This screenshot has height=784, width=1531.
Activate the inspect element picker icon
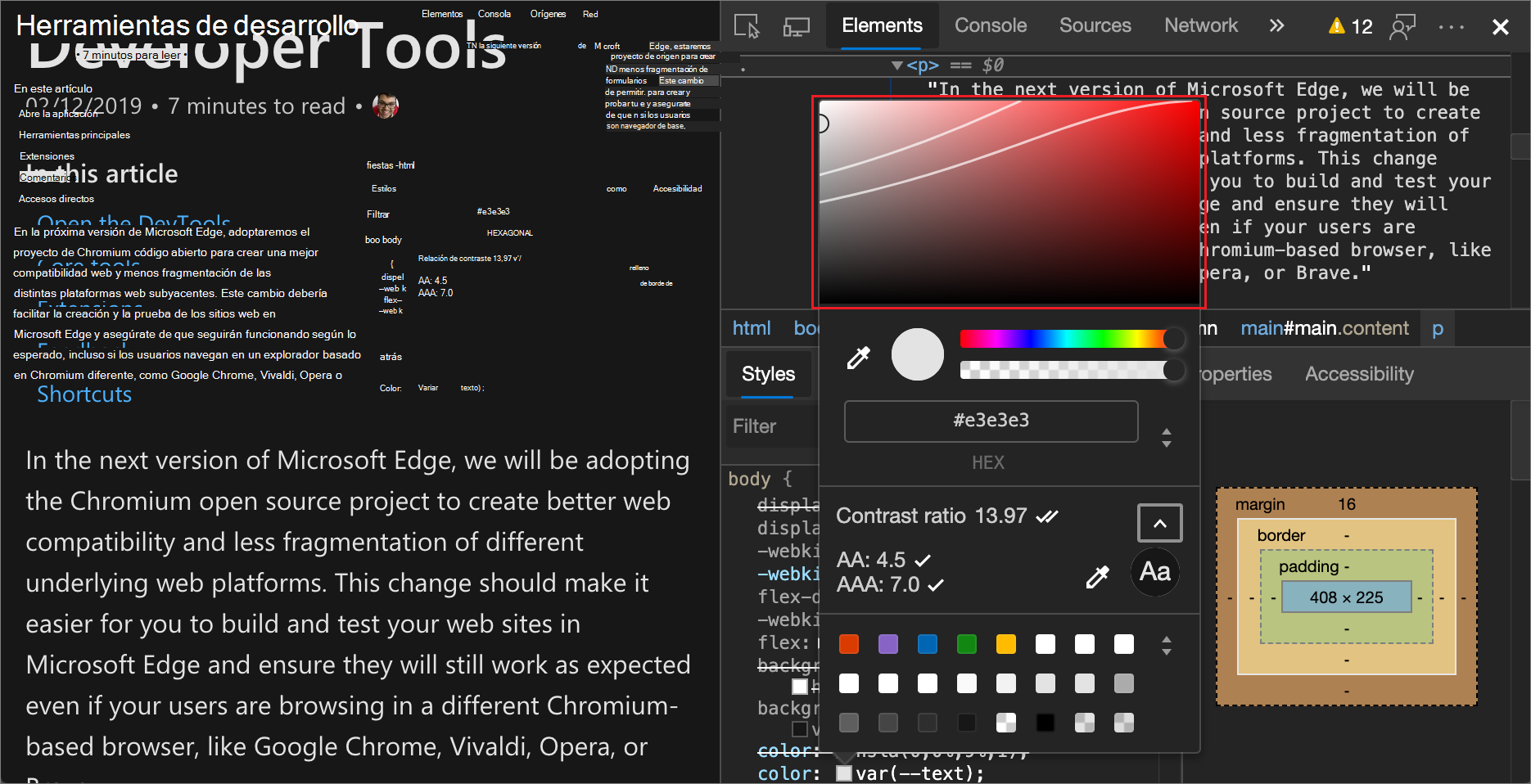click(x=747, y=26)
